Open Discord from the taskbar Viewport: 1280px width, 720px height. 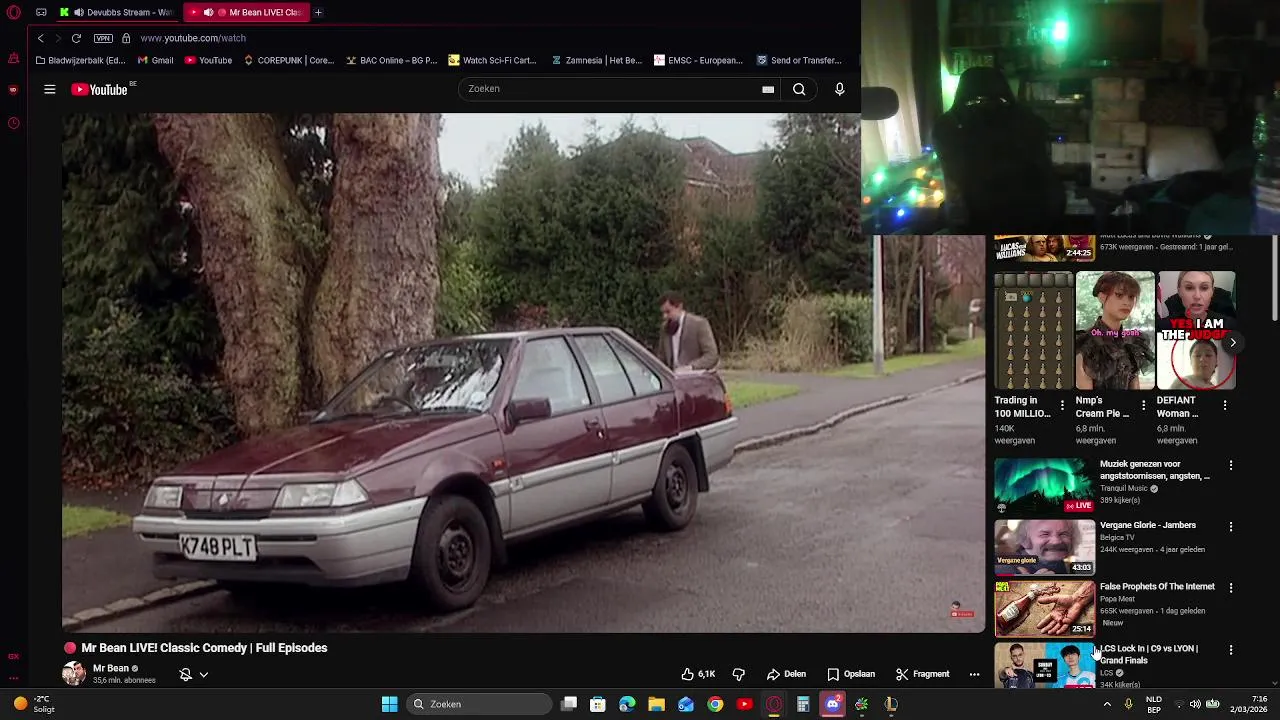point(832,704)
